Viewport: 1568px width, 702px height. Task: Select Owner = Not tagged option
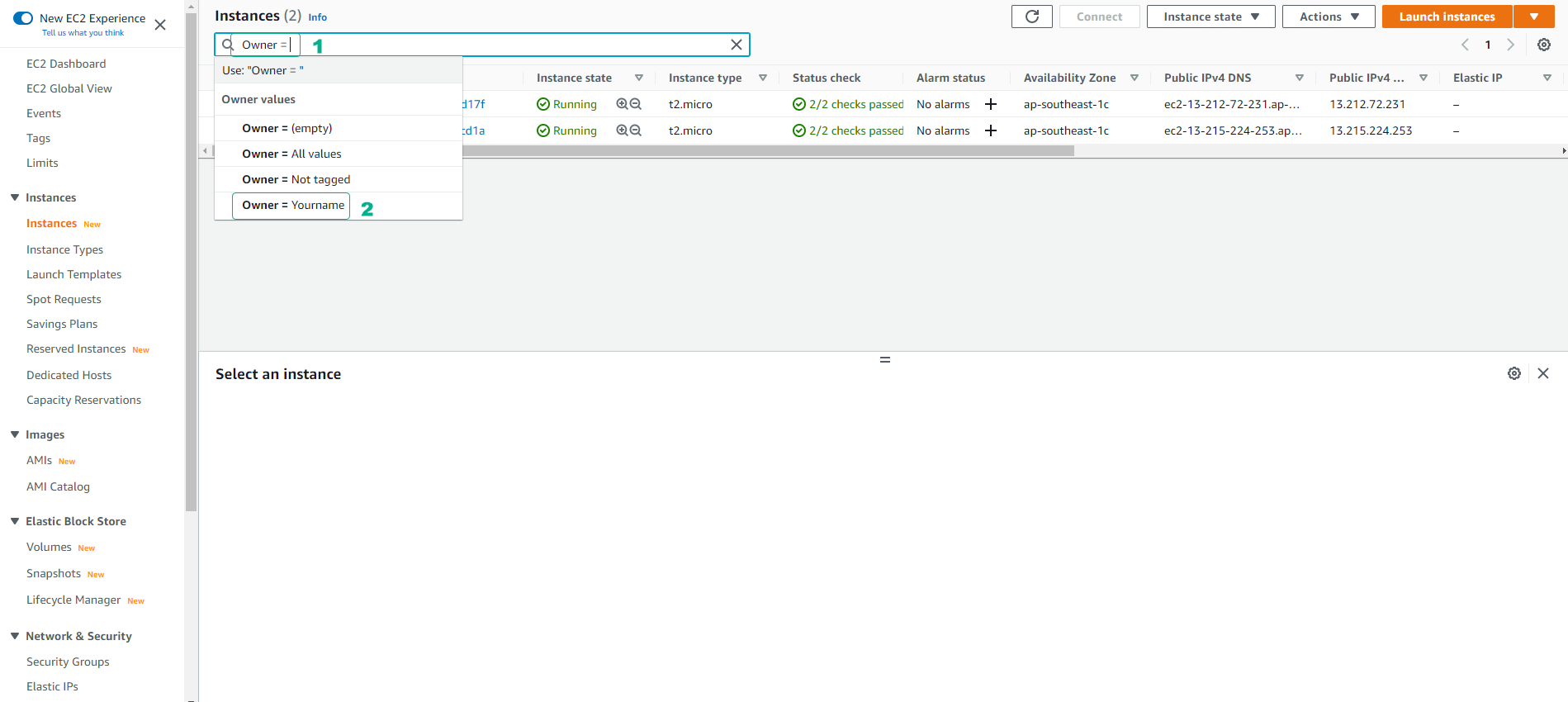pyautogui.click(x=339, y=179)
